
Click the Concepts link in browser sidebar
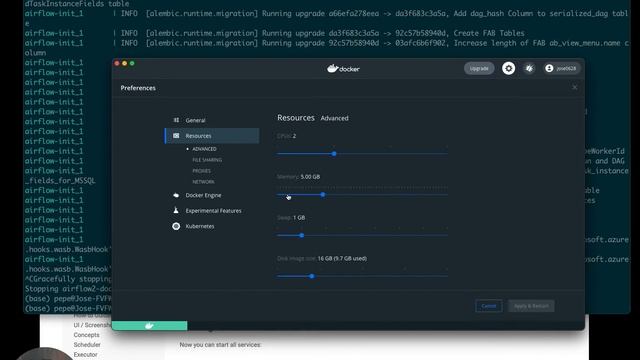coord(87,335)
